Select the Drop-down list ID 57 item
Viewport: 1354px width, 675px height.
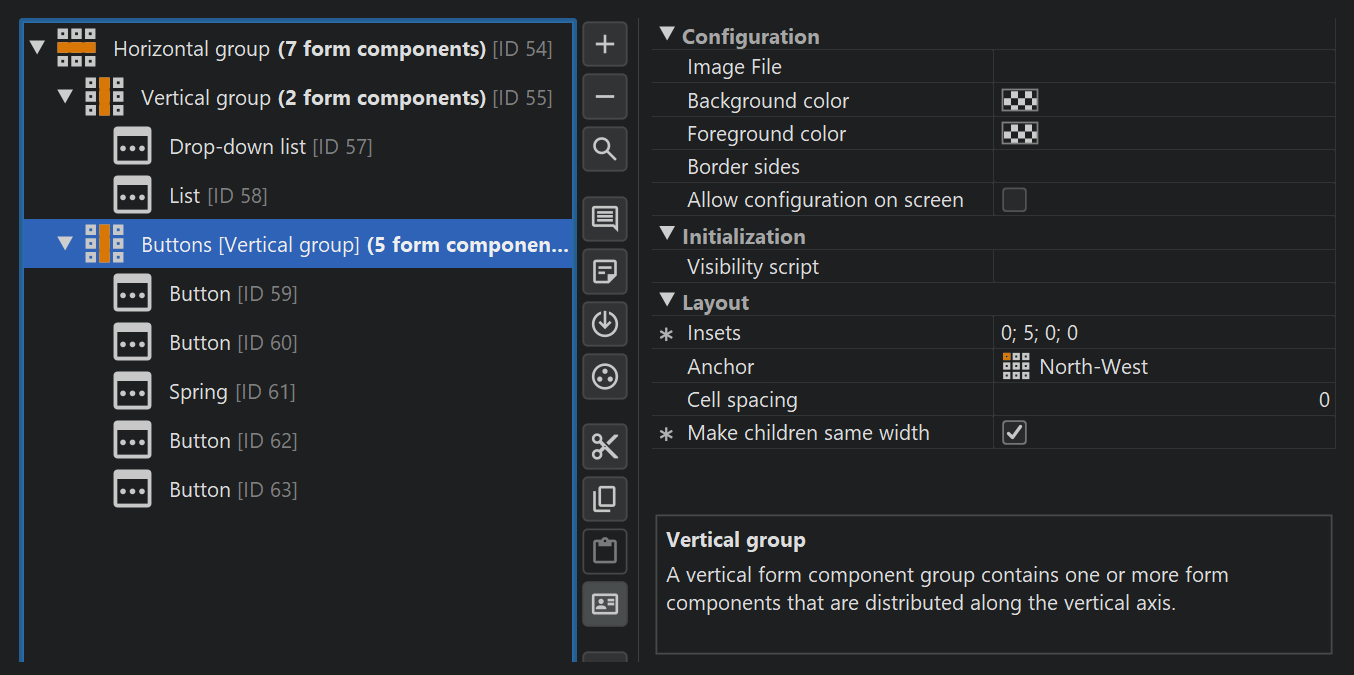click(237, 147)
